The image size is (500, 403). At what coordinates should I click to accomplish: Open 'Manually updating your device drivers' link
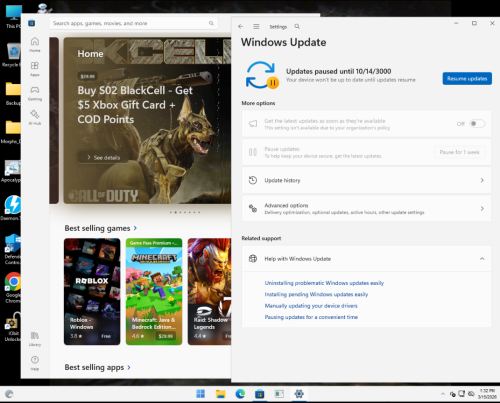coord(311,306)
